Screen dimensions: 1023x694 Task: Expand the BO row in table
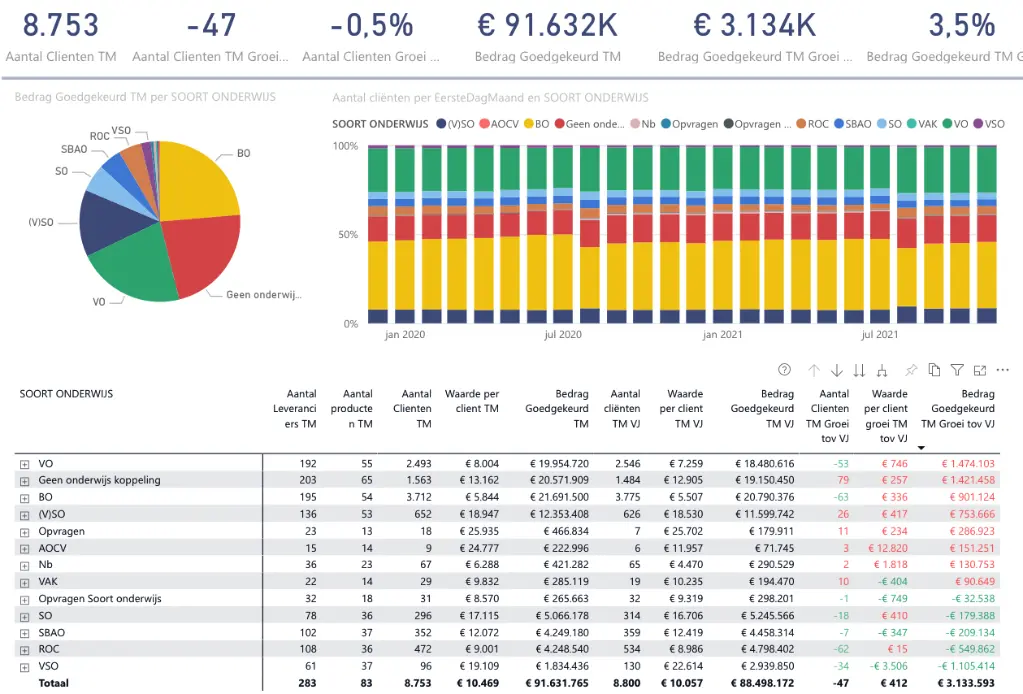click(x=25, y=498)
